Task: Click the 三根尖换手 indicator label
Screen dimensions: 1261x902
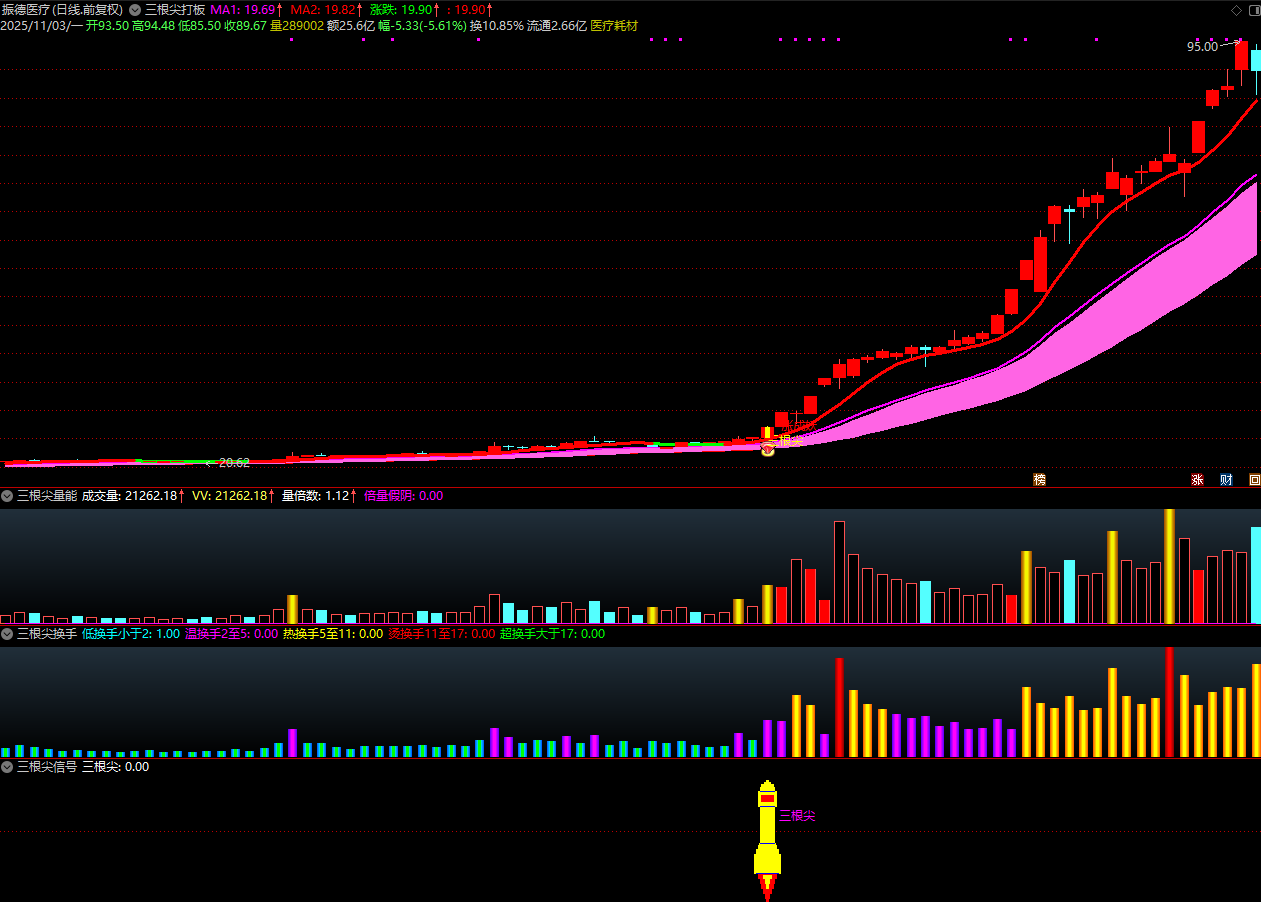Action: pos(47,634)
